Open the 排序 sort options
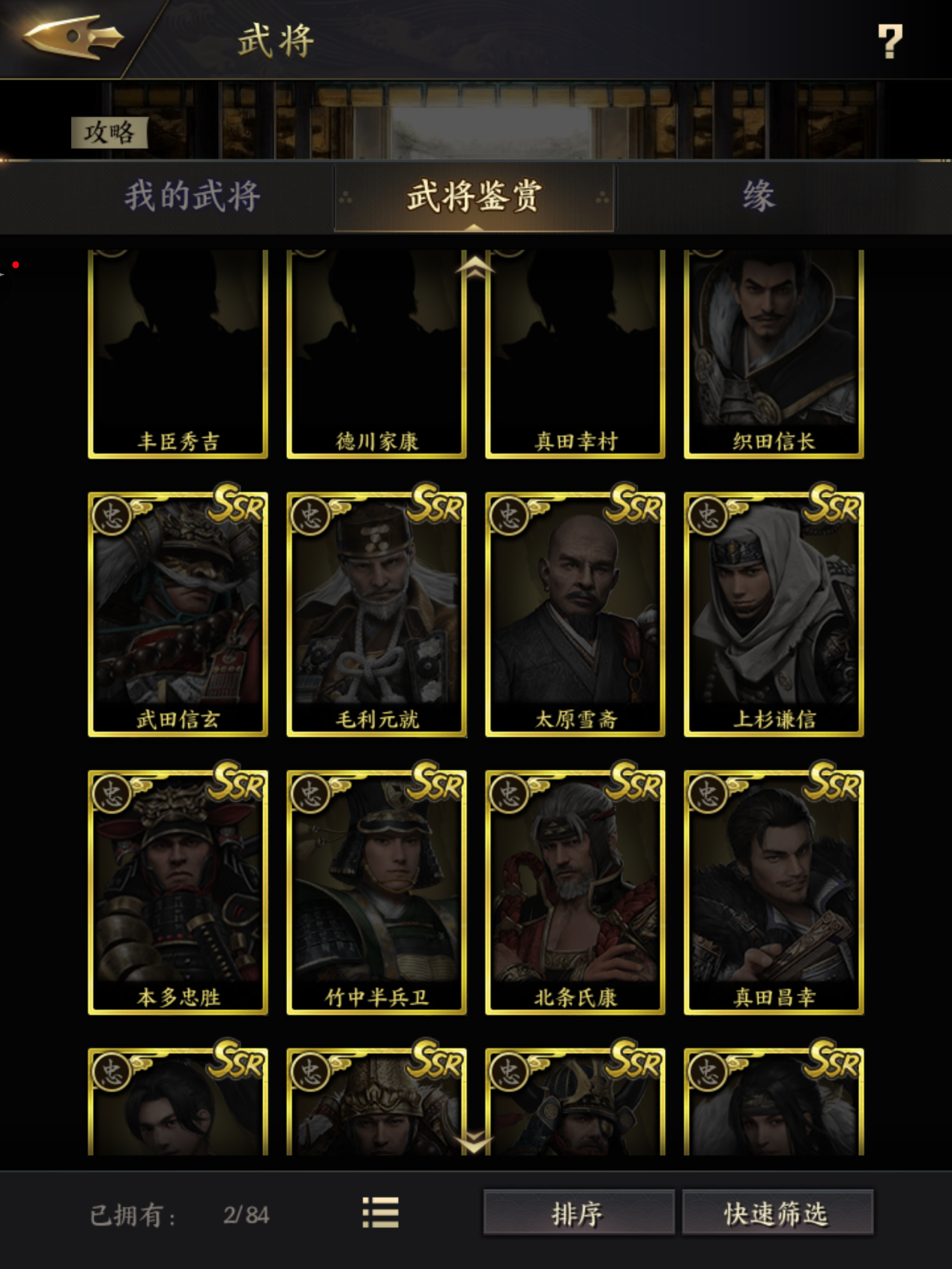Image resolution: width=952 pixels, height=1269 pixels. [x=578, y=1213]
